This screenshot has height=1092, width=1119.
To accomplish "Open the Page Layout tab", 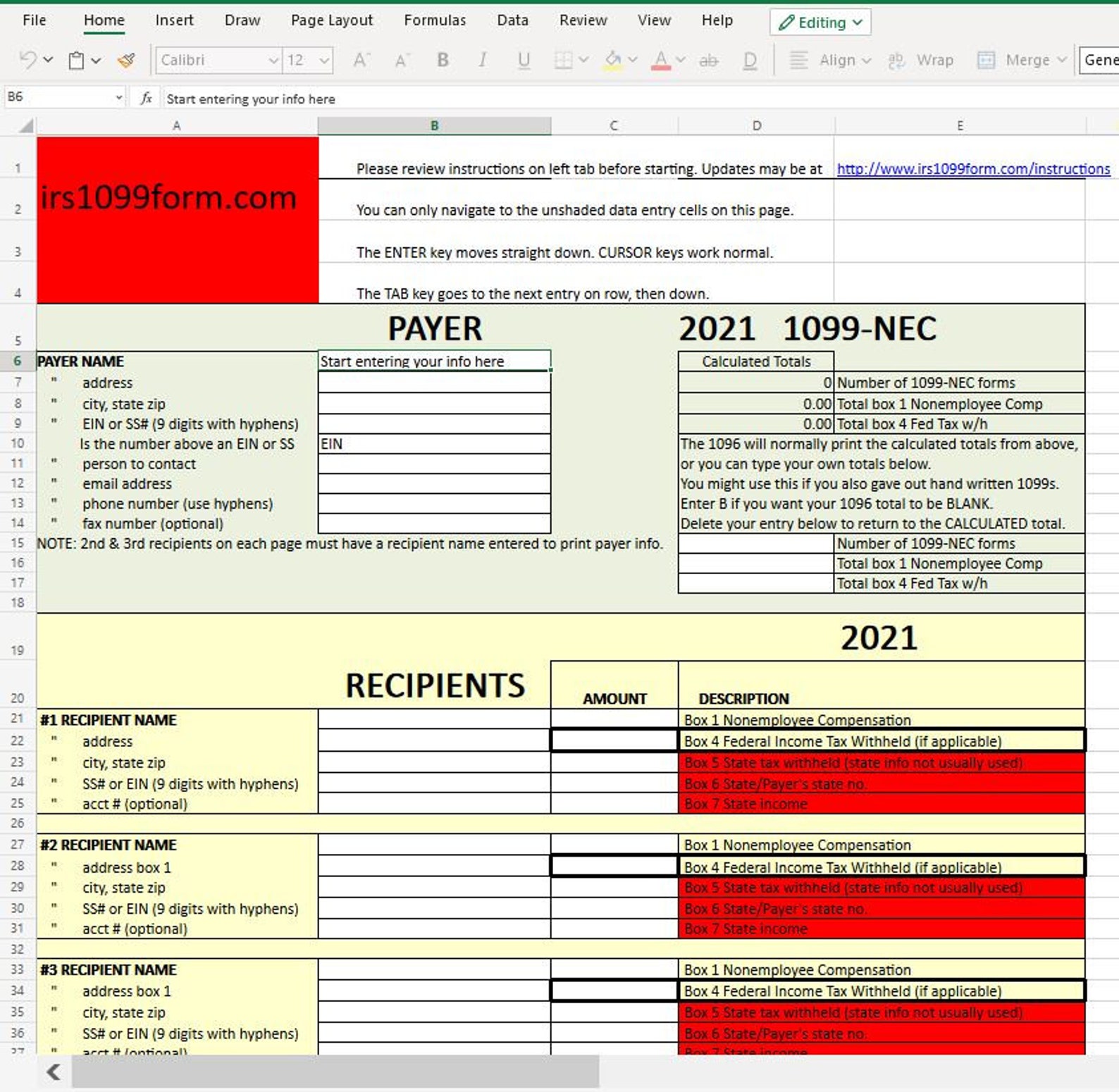I will [x=331, y=20].
